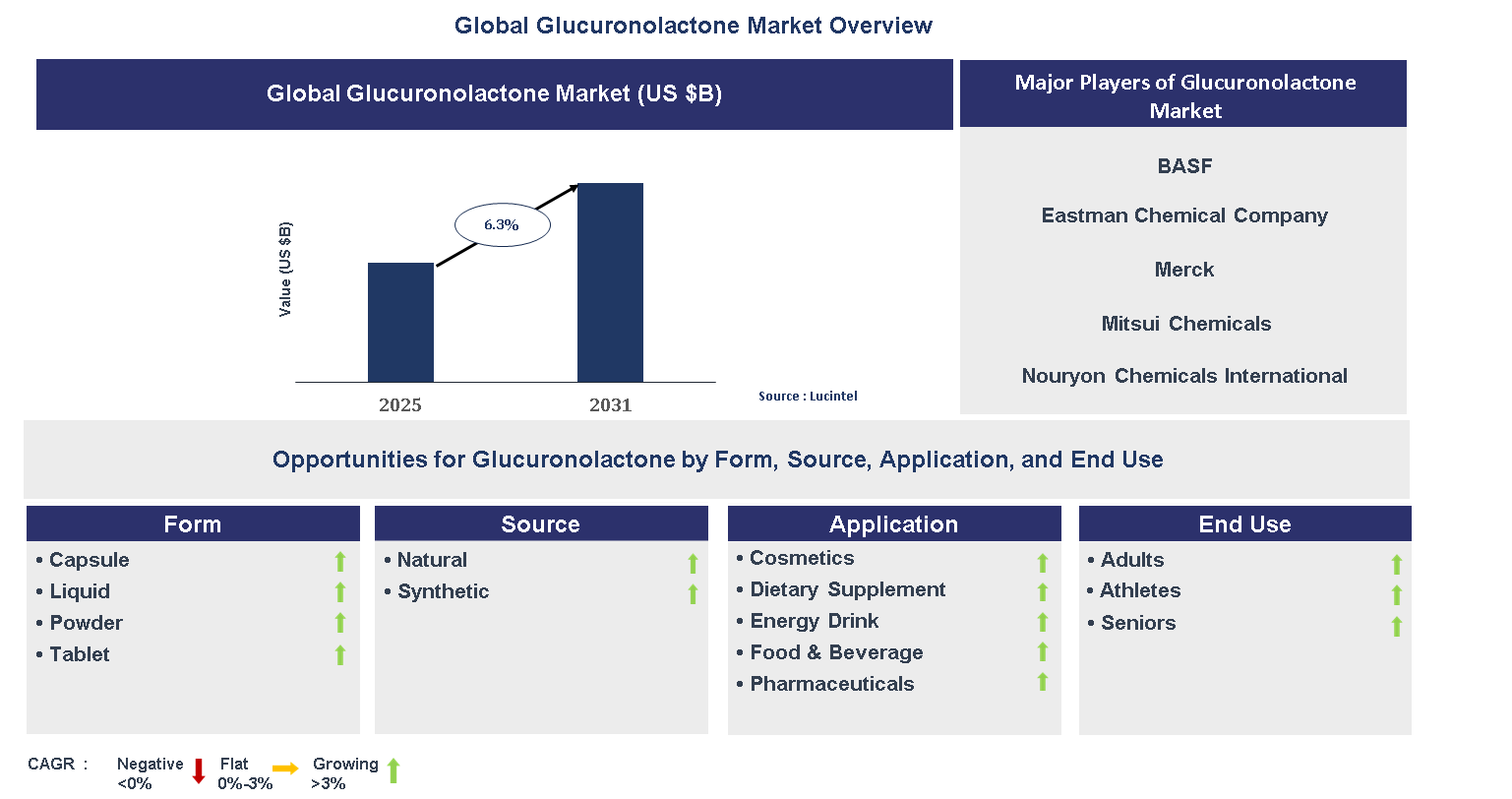
Task: Click the green arrow beside Energy Drink
Action: pyautogui.click(x=1043, y=623)
